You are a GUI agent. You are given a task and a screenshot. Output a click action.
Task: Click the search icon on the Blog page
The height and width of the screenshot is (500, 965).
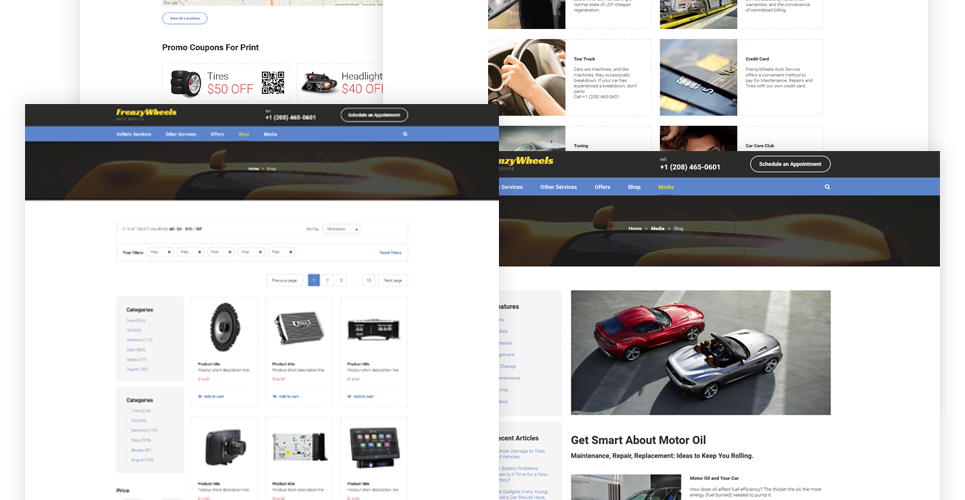click(x=827, y=187)
